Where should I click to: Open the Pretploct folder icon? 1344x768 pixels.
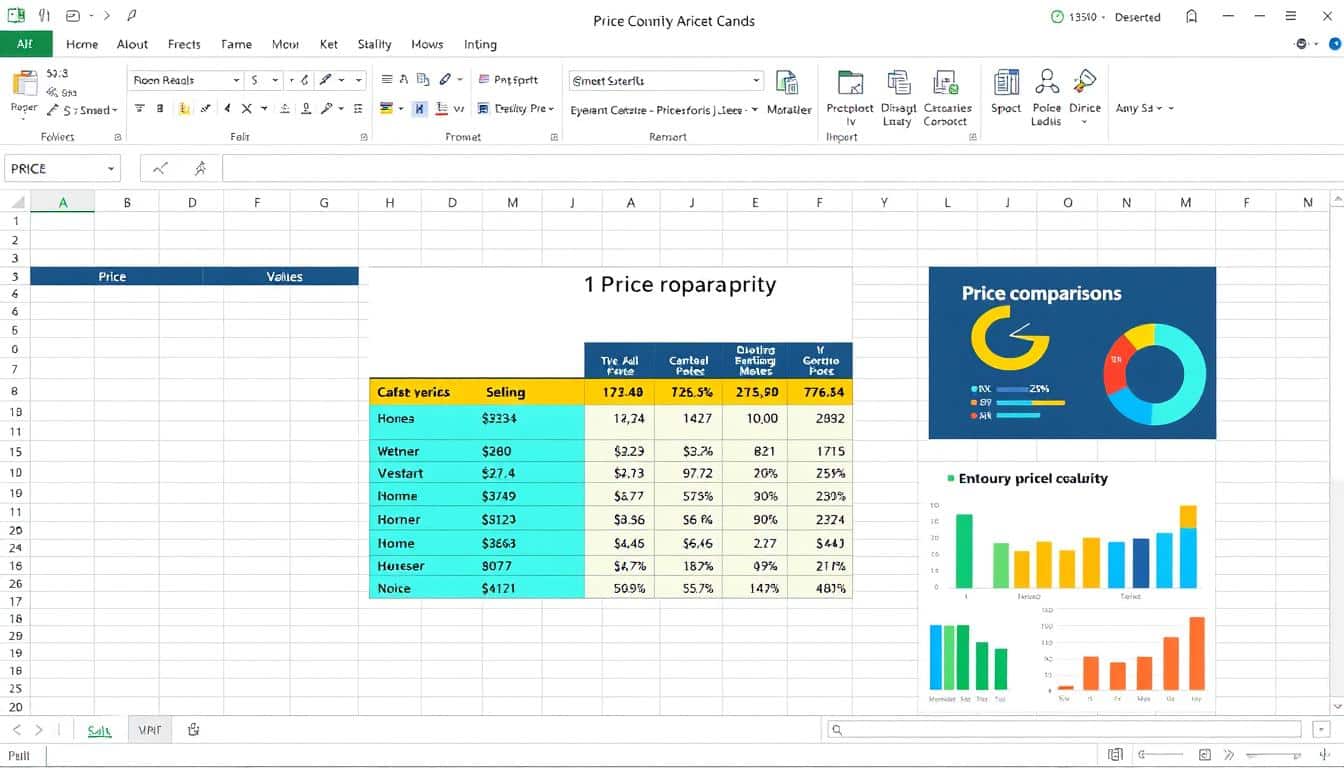click(850, 83)
